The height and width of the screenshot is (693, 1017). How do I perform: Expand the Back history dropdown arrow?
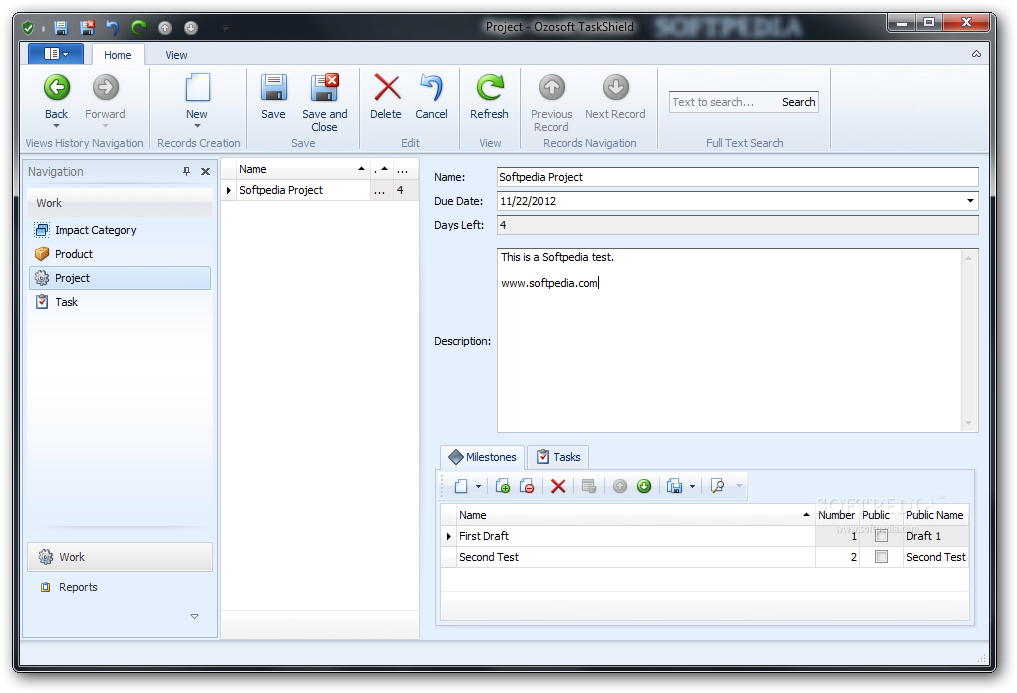[x=56, y=126]
